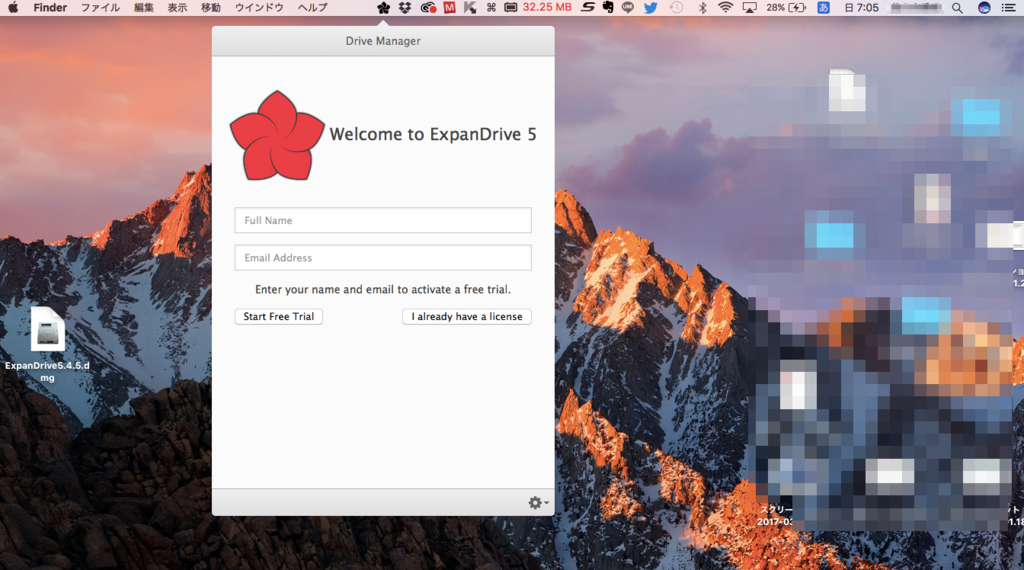Screen dimensions: 1024x570
Task: Click the AirPlay display menu bar icon
Action: click(750, 8)
